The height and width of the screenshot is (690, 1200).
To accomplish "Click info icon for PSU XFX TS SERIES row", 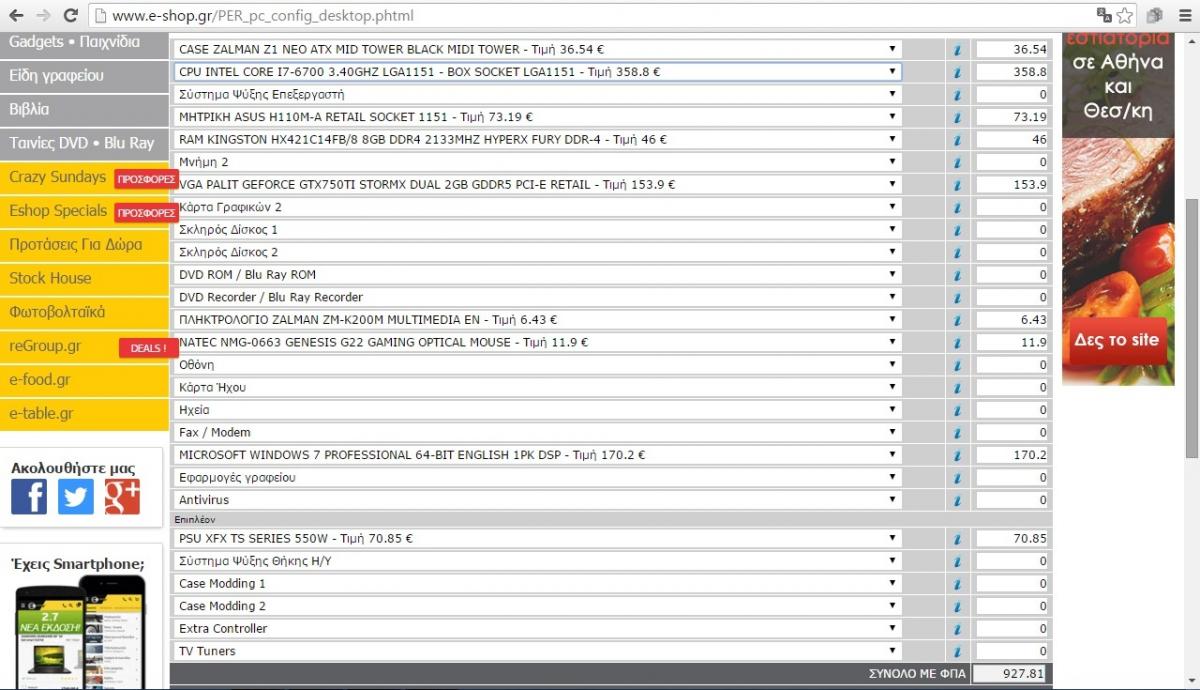I will click(958, 539).
